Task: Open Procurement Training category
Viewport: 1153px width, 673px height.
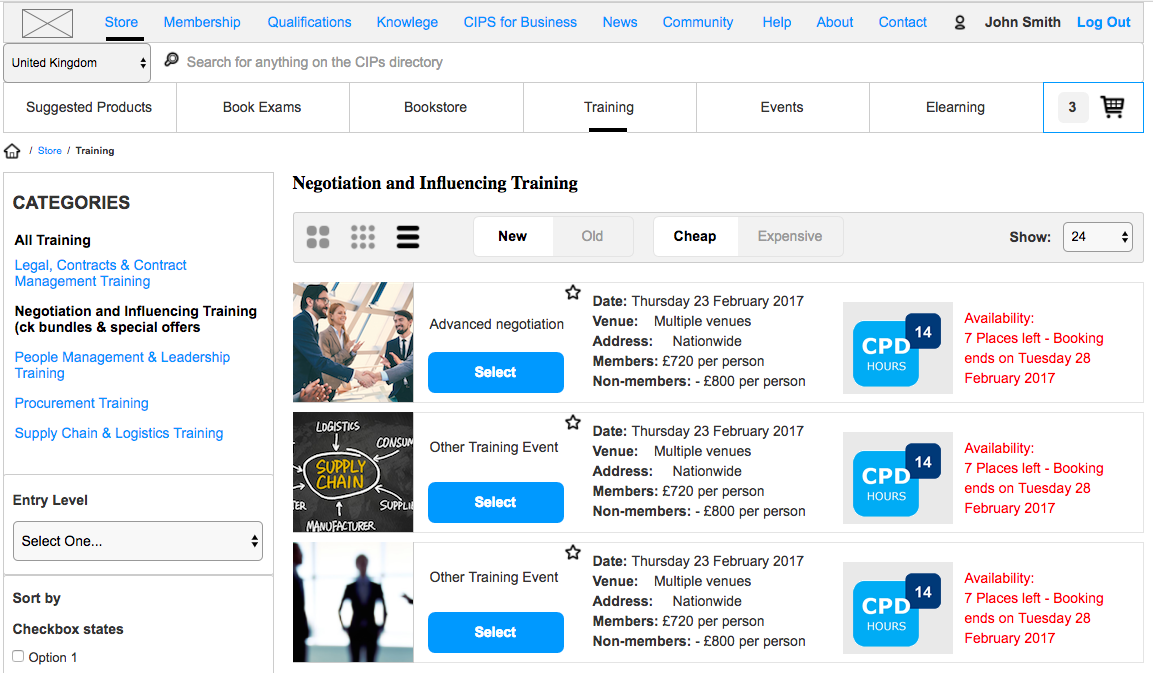Action: coord(82,403)
